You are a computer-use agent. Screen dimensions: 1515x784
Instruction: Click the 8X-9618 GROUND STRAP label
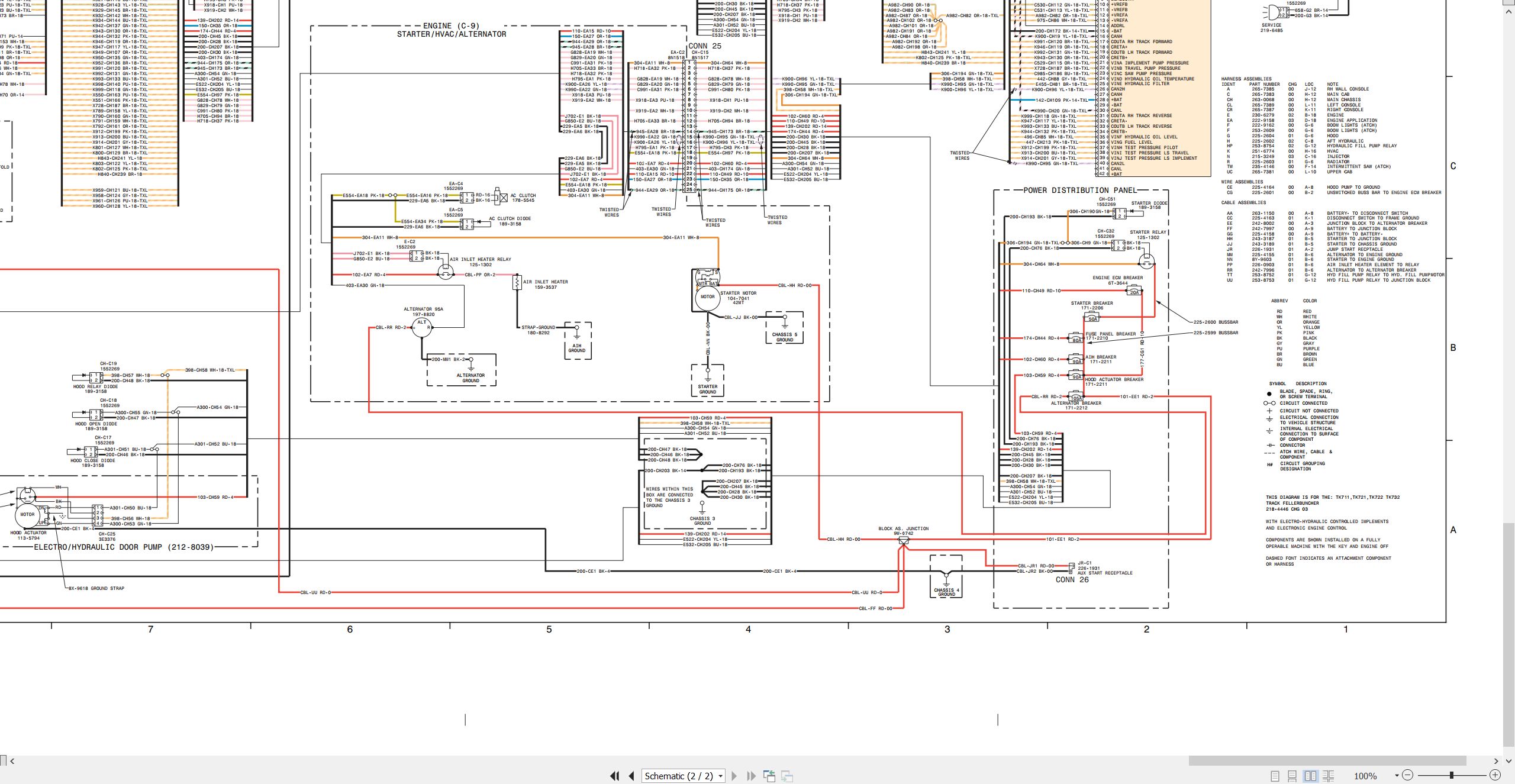(96, 589)
